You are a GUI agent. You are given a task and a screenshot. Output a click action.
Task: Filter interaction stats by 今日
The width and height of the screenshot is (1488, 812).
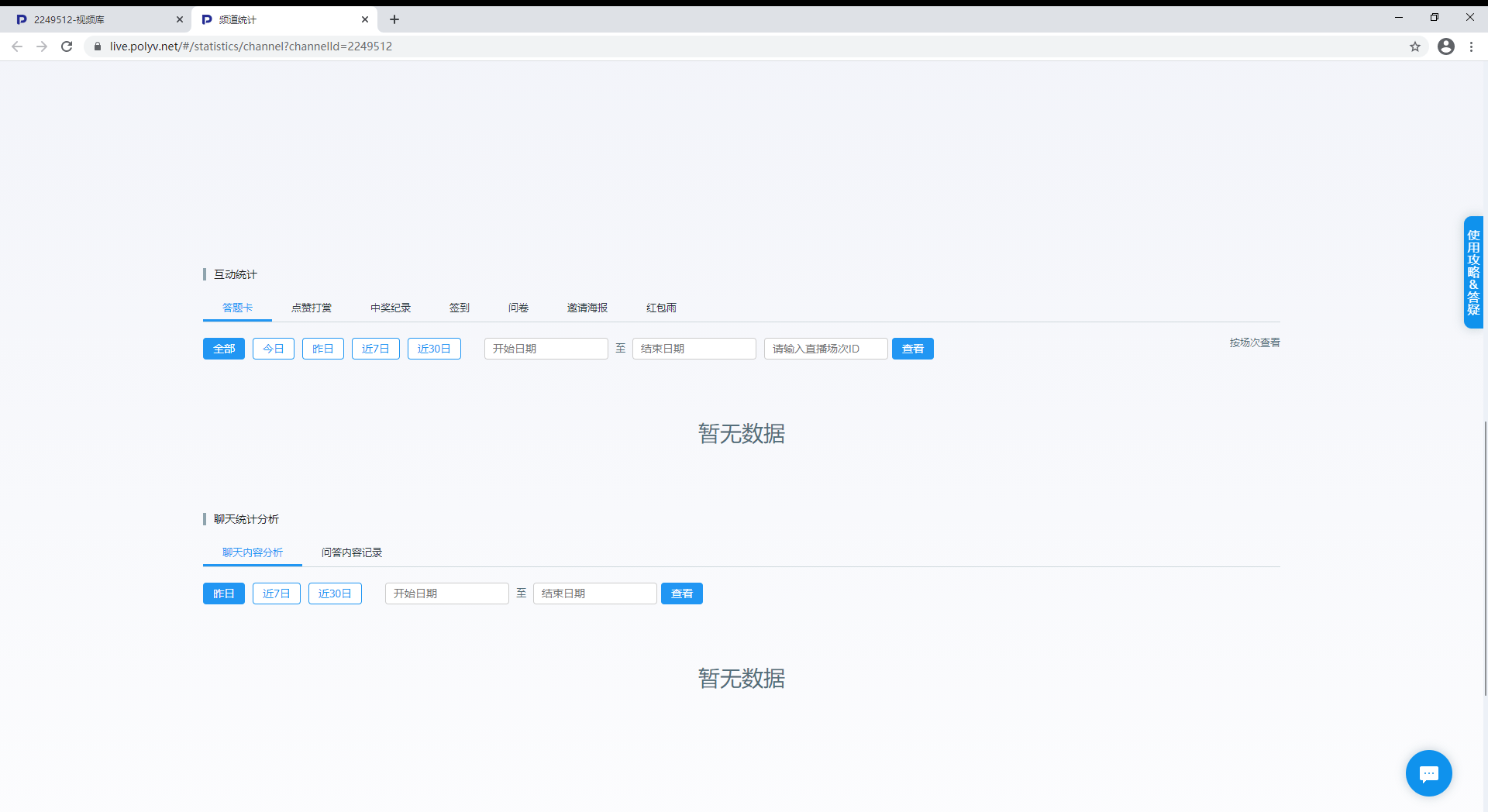point(274,349)
